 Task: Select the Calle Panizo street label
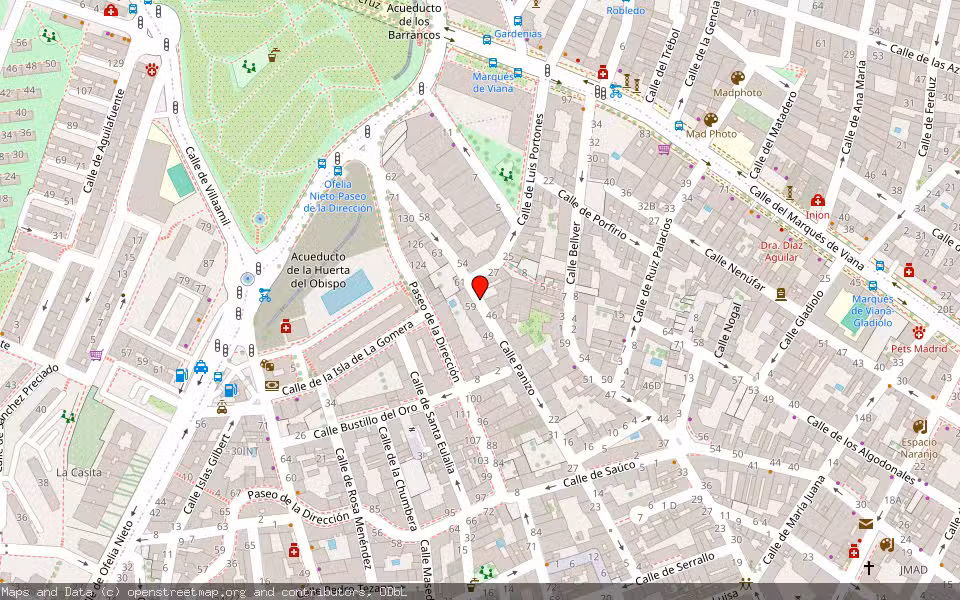pos(518,368)
